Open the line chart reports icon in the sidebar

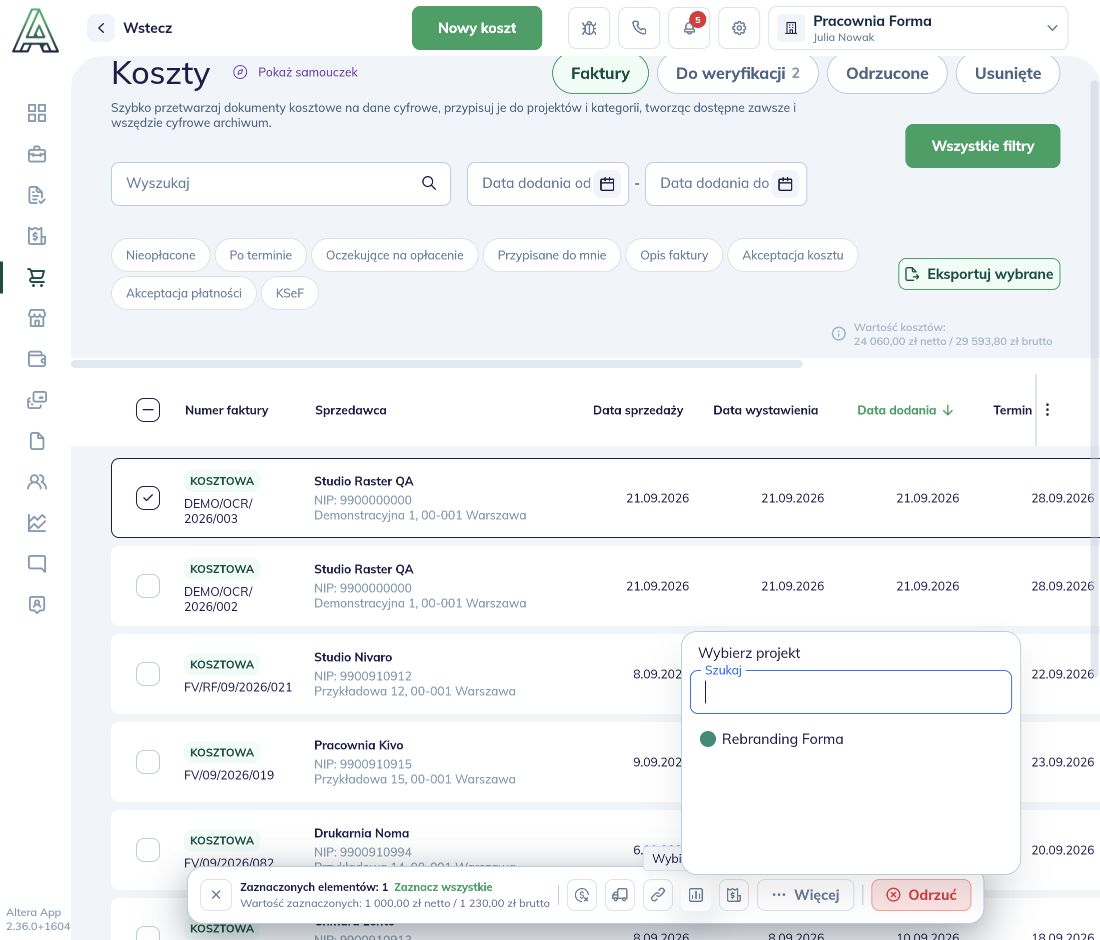tap(36, 523)
